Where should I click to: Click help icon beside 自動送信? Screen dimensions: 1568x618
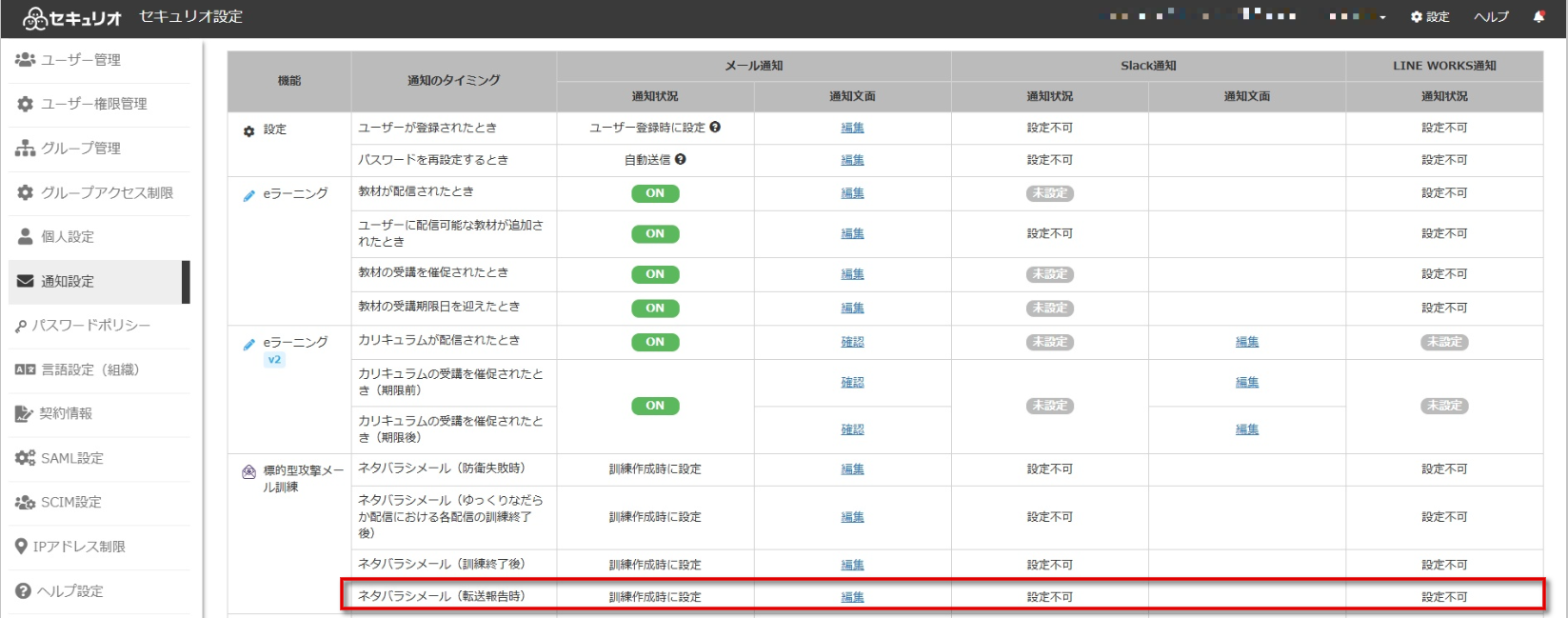coord(680,159)
